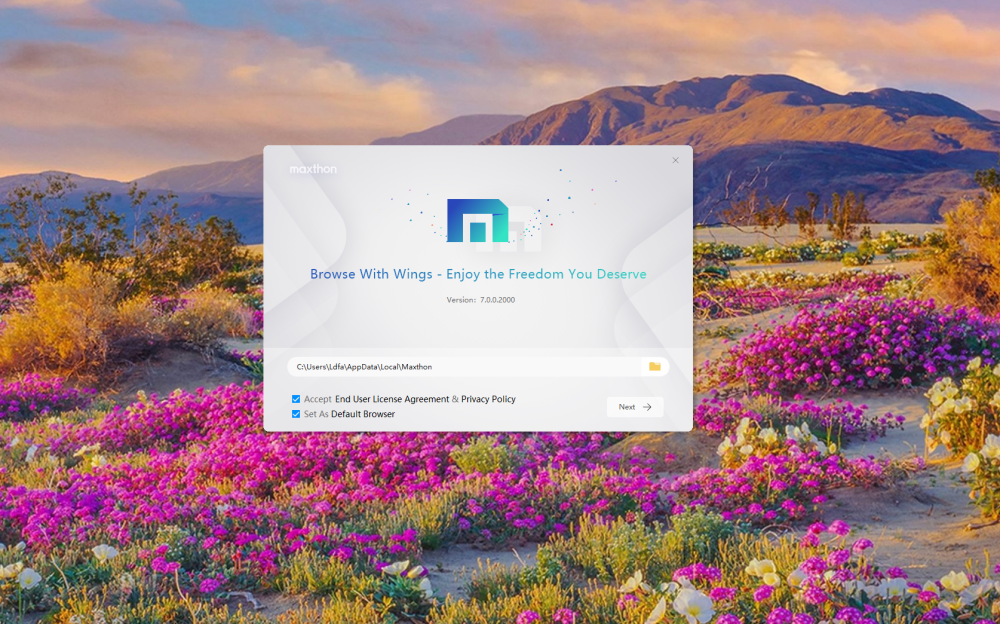Disable the Set As Default Browser checkbox
This screenshot has height=624, width=1000.
(x=296, y=414)
